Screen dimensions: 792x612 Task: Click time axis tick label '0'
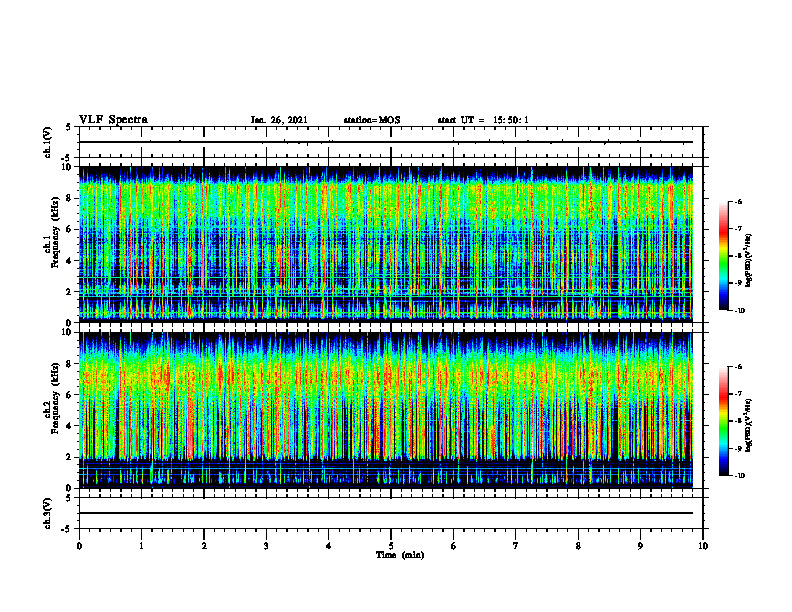tap(79, 546)
